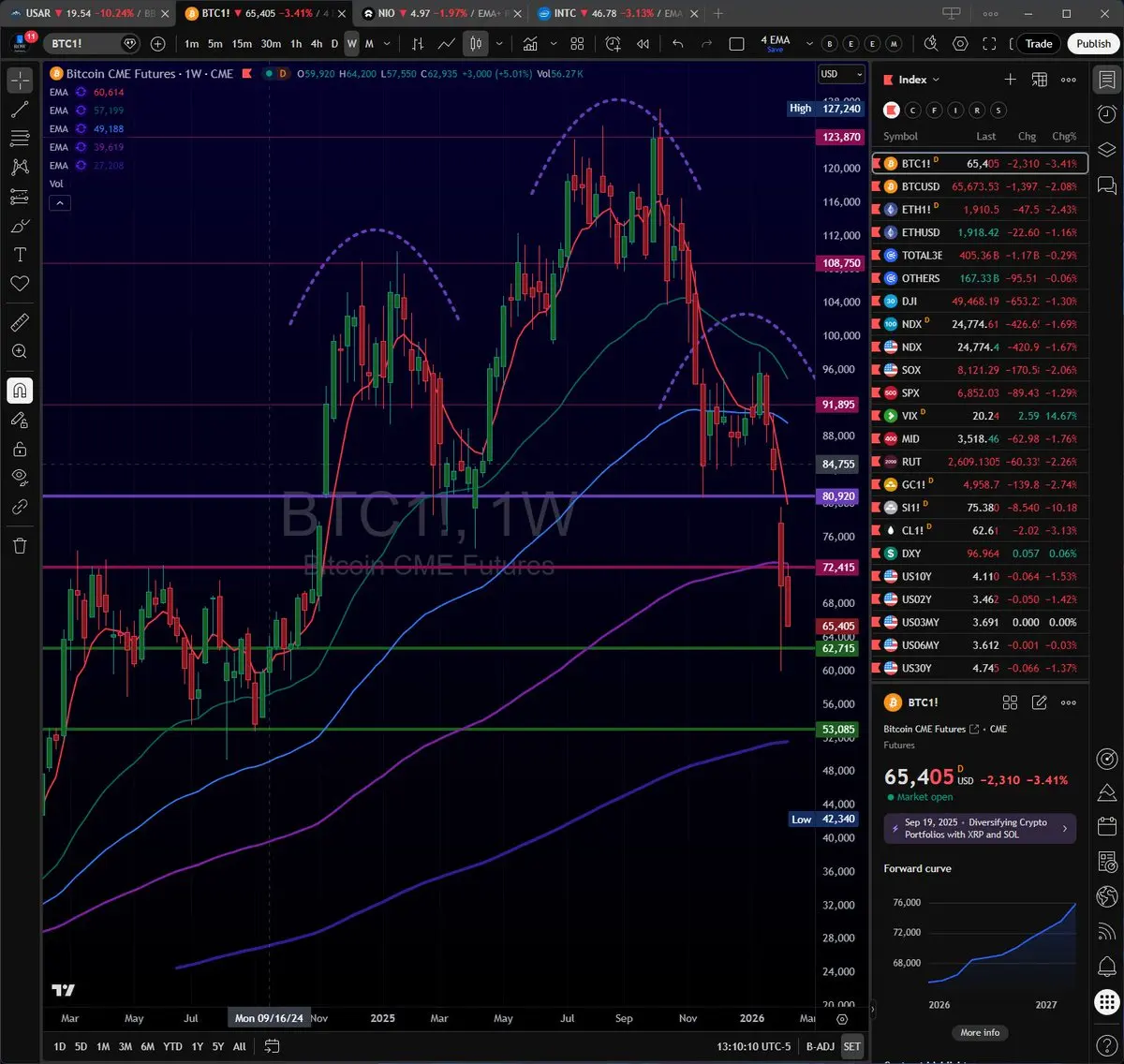Click the Trade button
Image resolution: width=1124 pixels, height=1064 pixels.
tap(1039, 44)
